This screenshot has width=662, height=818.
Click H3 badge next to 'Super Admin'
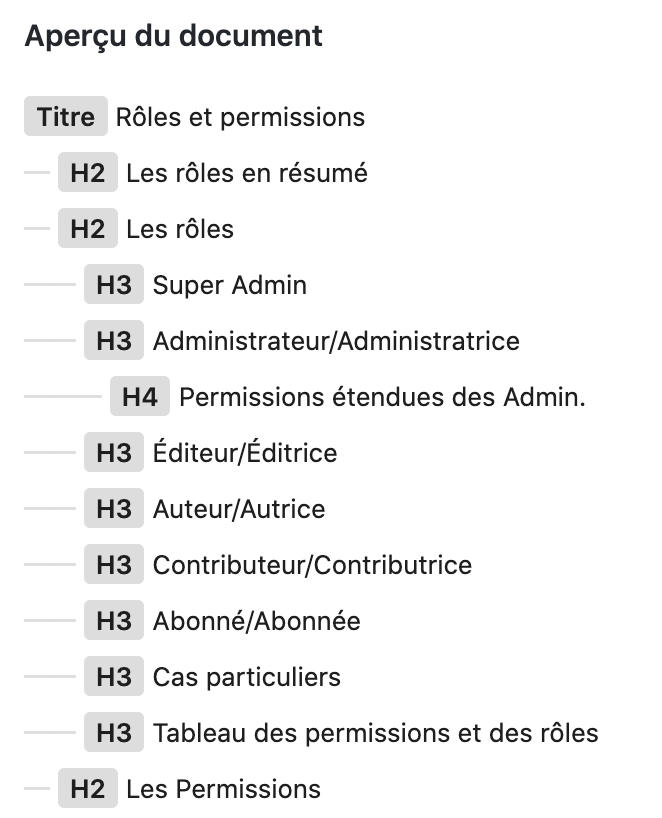click(114, 285)
